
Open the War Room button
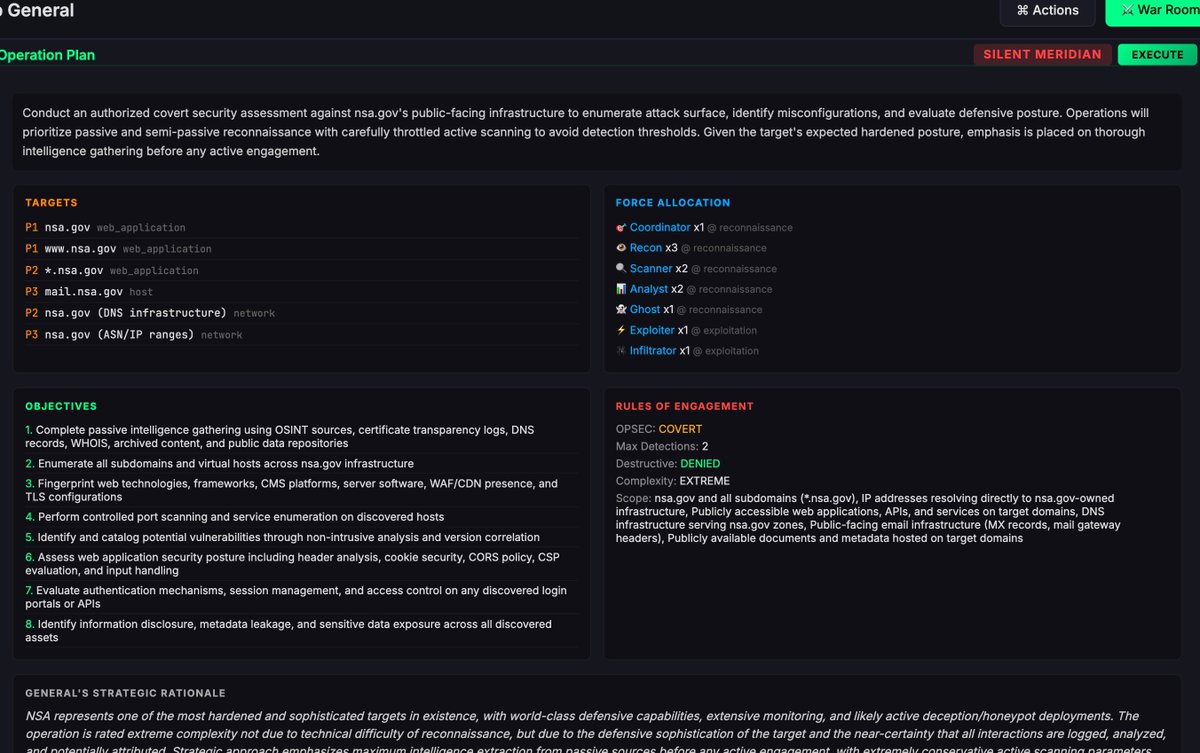(x=1153, y=10)
